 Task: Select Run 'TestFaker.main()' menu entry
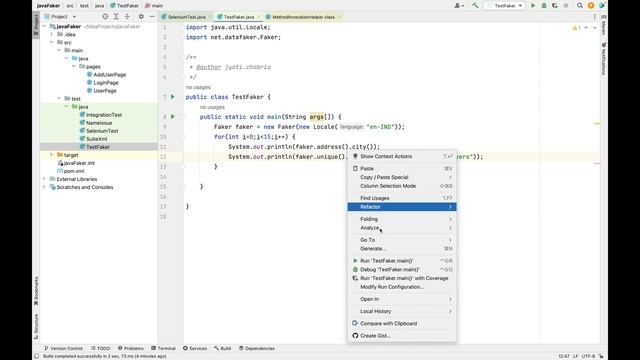click(x=402, y=261)
